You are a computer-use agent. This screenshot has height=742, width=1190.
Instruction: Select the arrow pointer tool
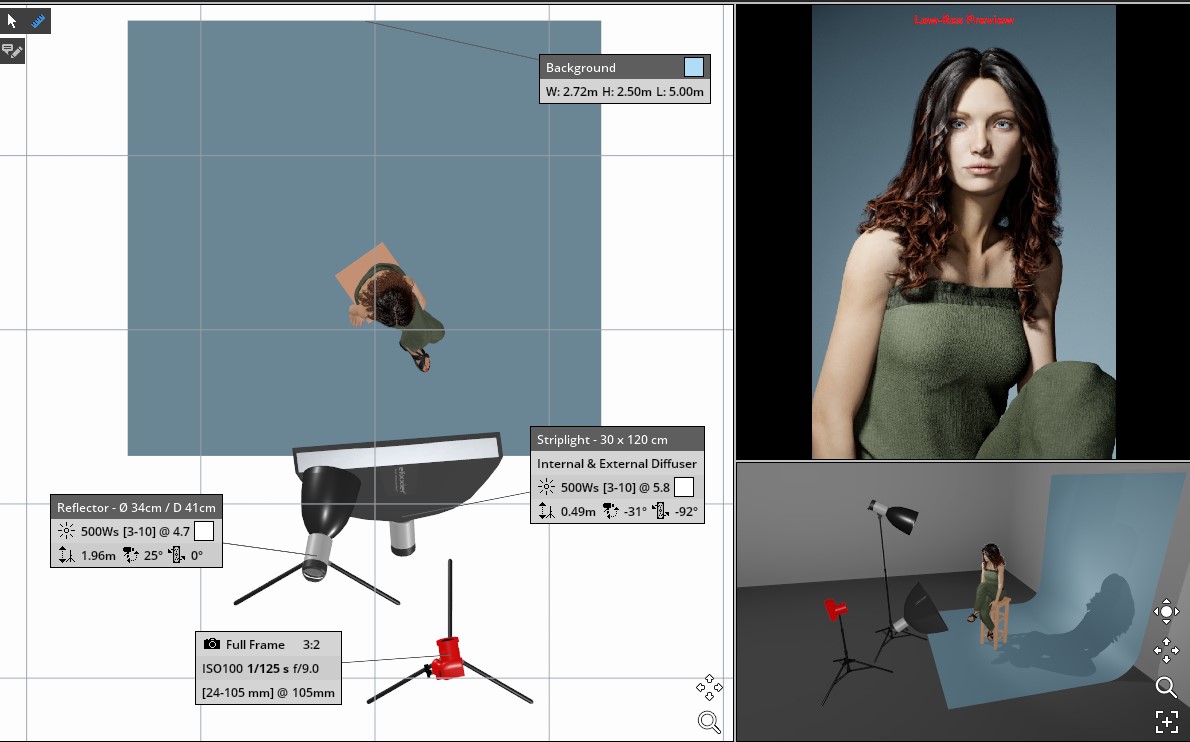12,21
